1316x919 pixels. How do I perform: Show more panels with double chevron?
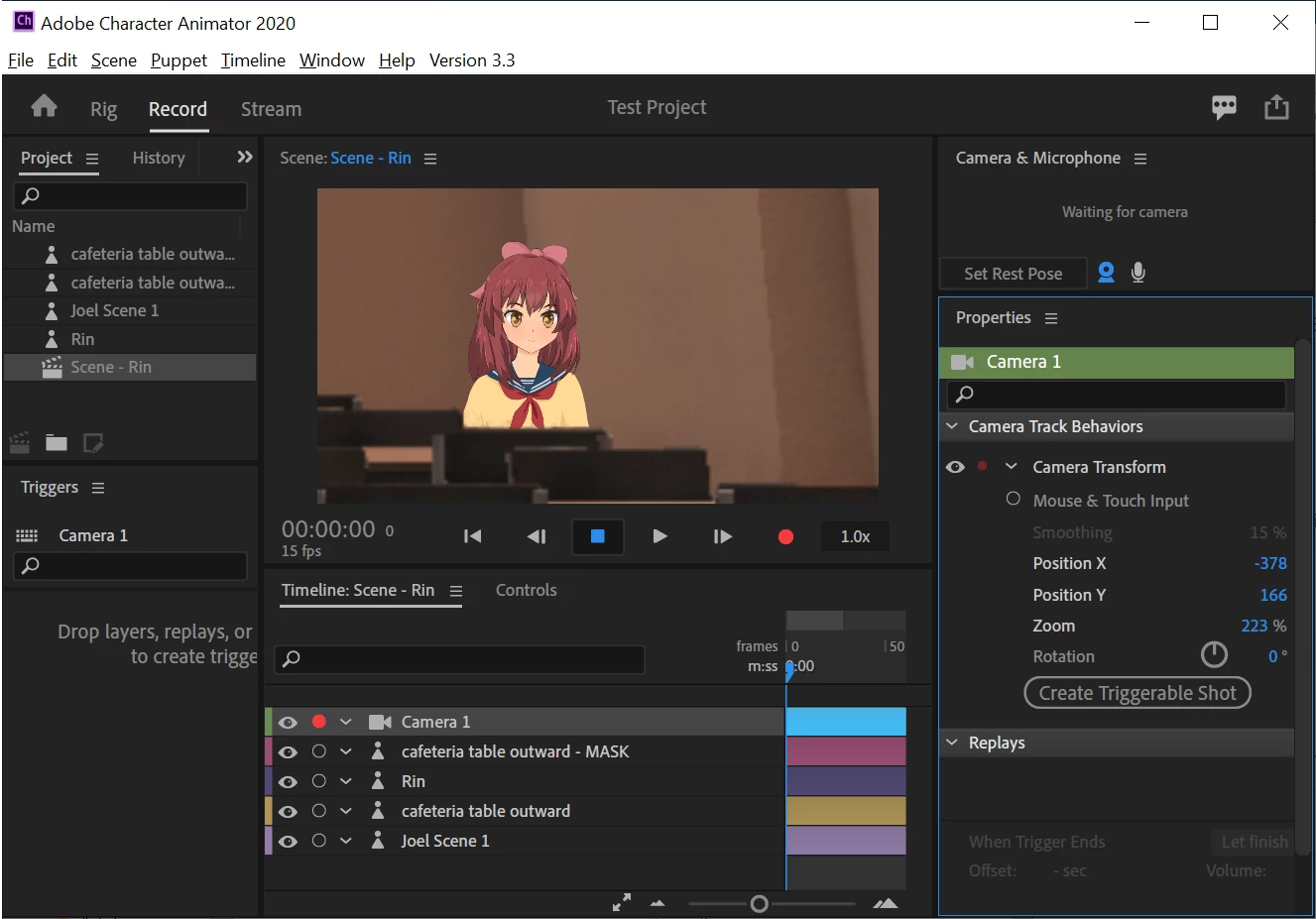coord(245,157)
